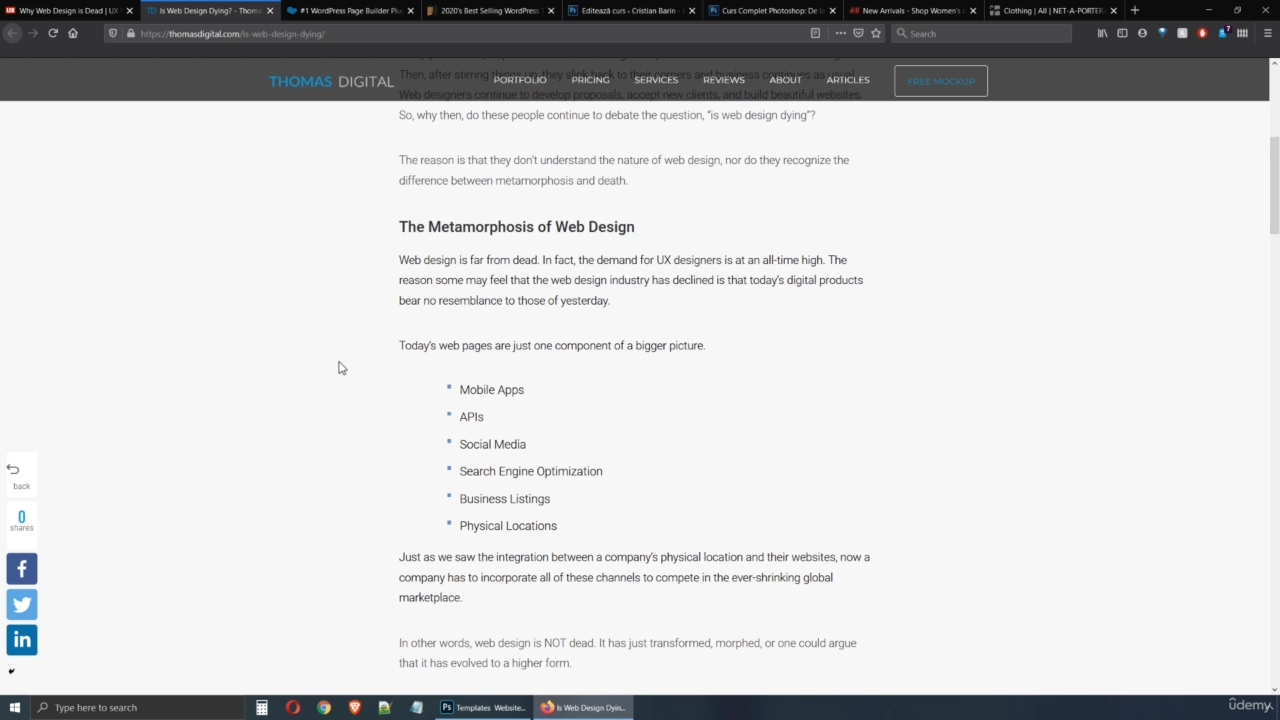This screenshot has width=1280, height=720.
Task: Open the Firefox hamburger menu
Action: point(1268,33)
